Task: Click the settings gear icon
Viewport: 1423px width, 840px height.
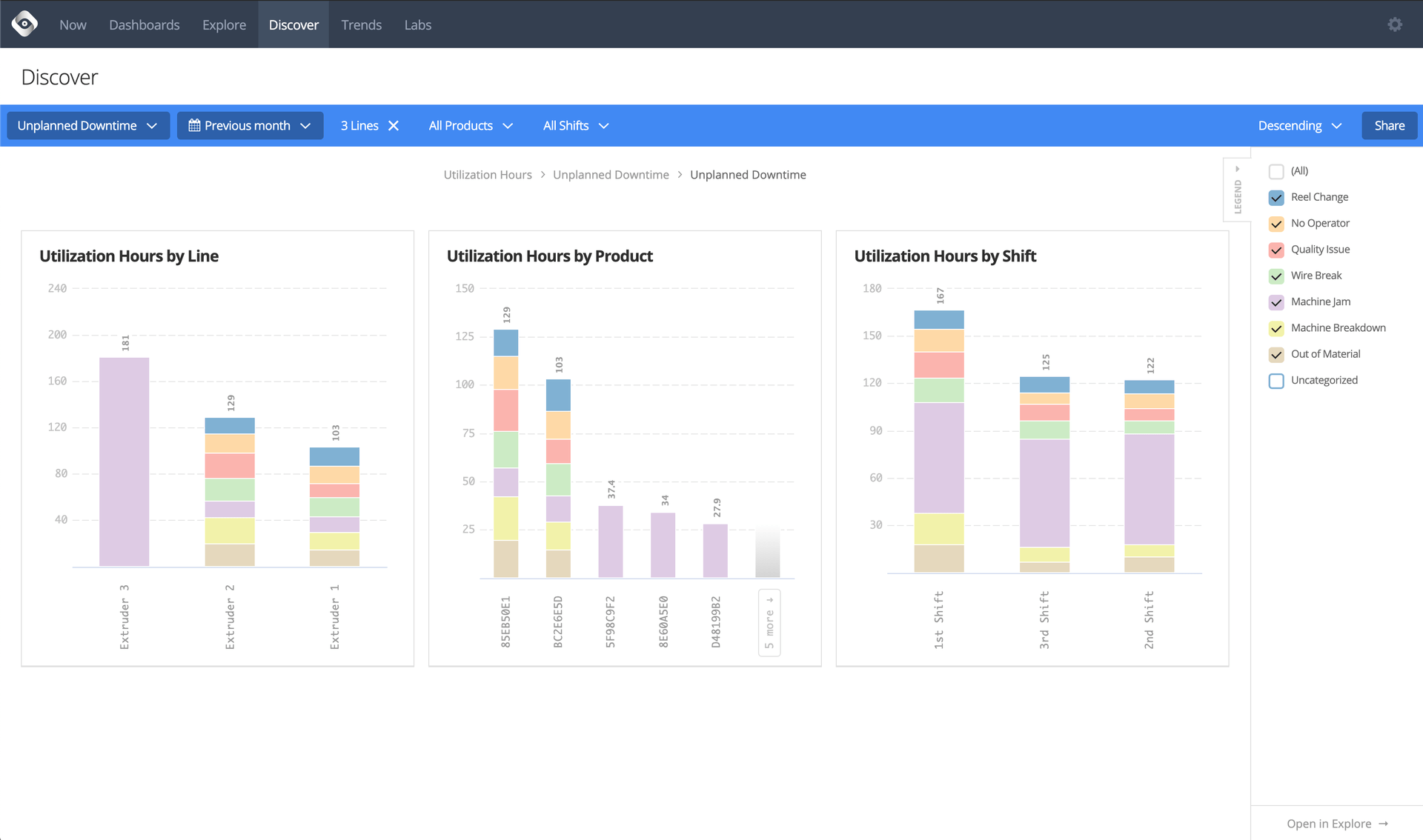Action: [1395, 24]
